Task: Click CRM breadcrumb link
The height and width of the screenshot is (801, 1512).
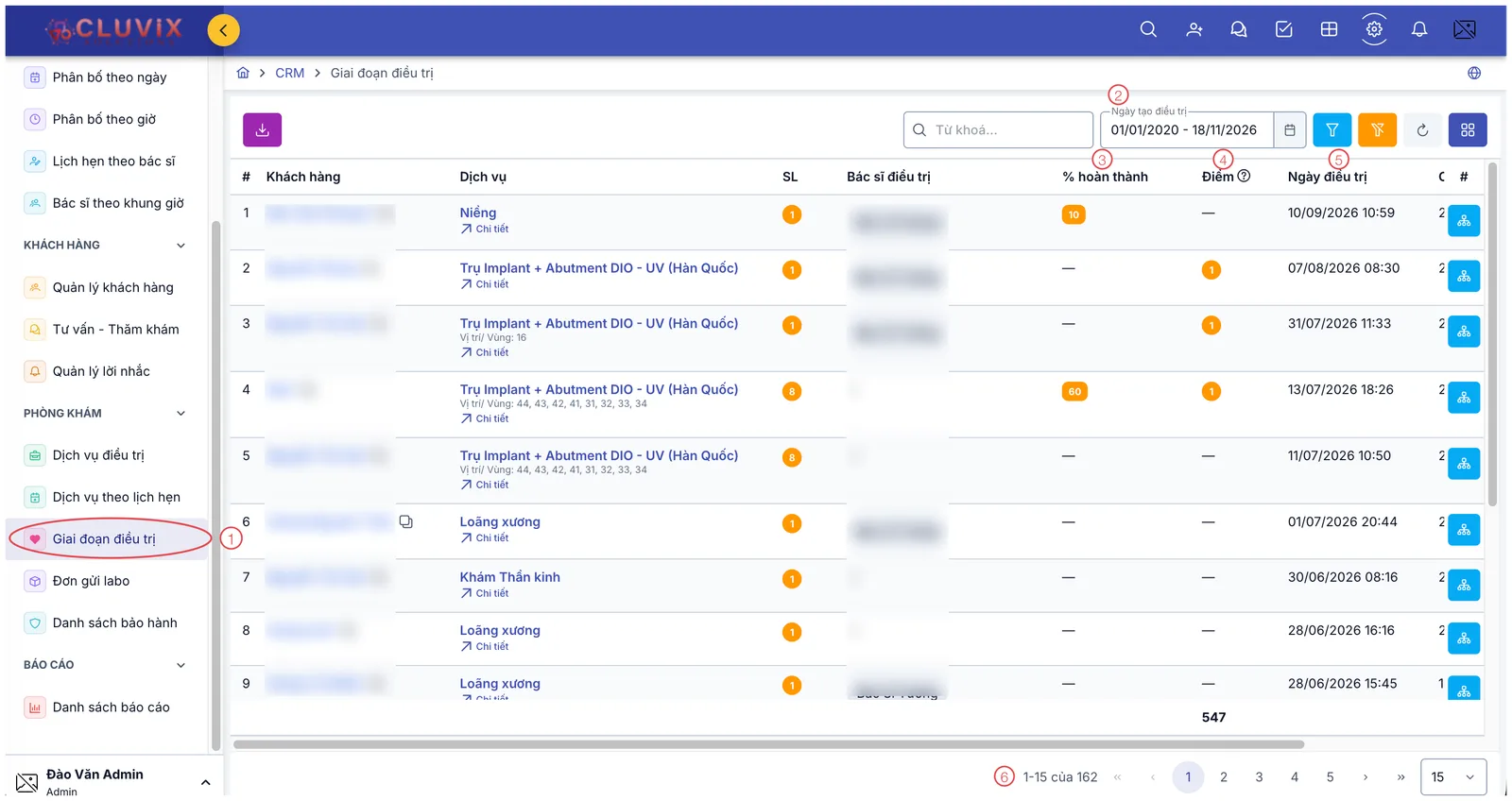Action: tap(290, 73)
